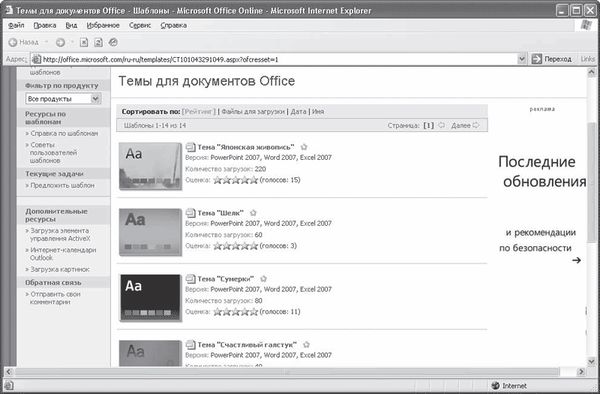Screen dimensions: 600x394
Task: Expand the Все продукты filter combo box
Action: (x=63, y=99)
